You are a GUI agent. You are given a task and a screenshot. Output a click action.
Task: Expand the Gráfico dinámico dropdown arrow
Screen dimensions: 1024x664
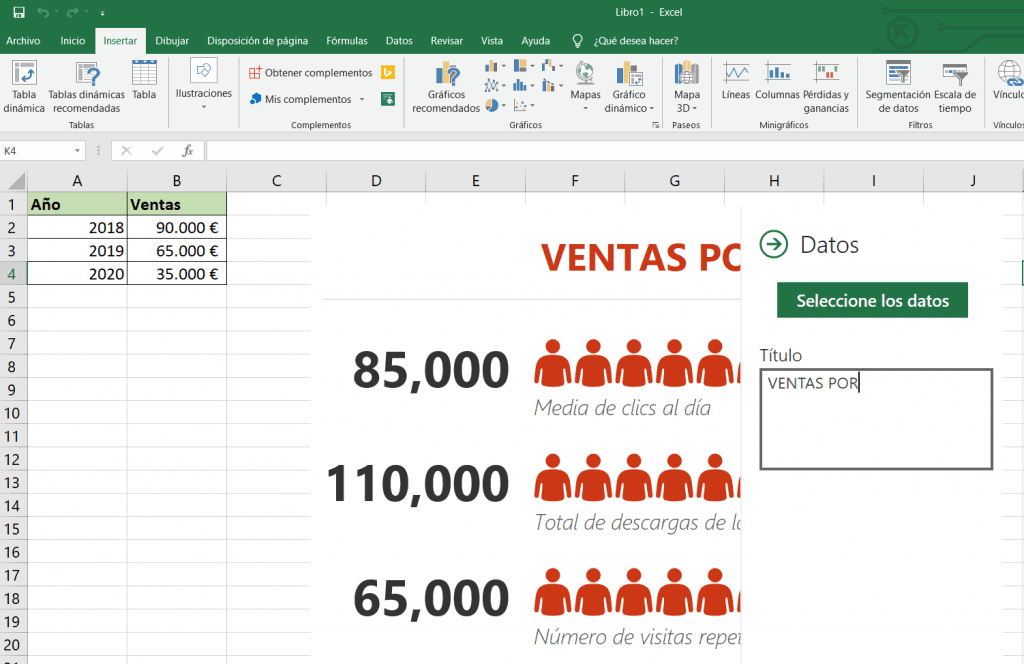[651, 108]
